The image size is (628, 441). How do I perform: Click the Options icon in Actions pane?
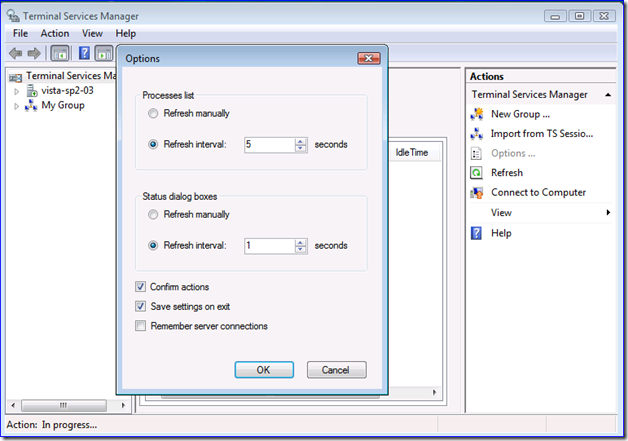point(476,153)
